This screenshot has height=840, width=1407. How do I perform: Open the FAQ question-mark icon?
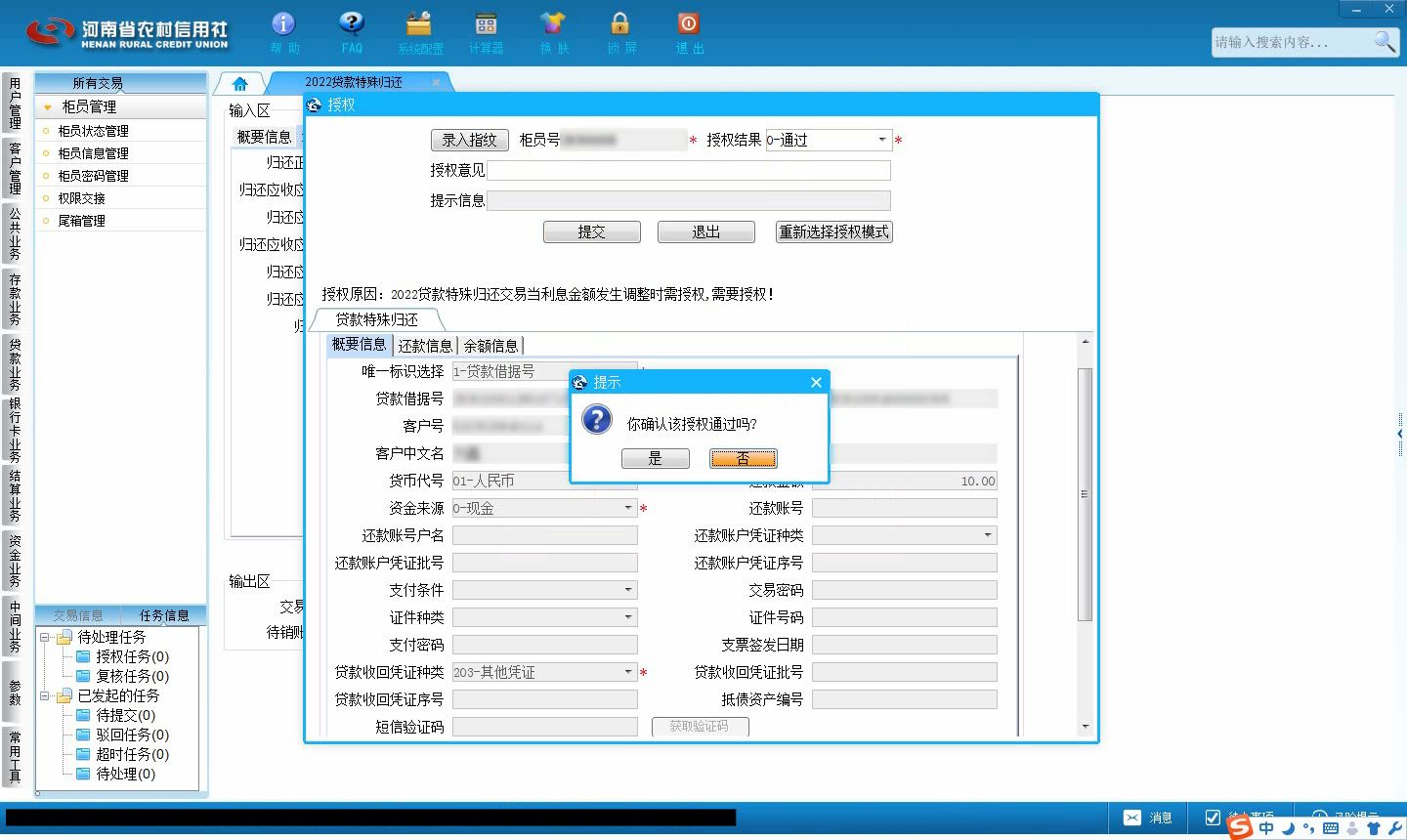352,23
